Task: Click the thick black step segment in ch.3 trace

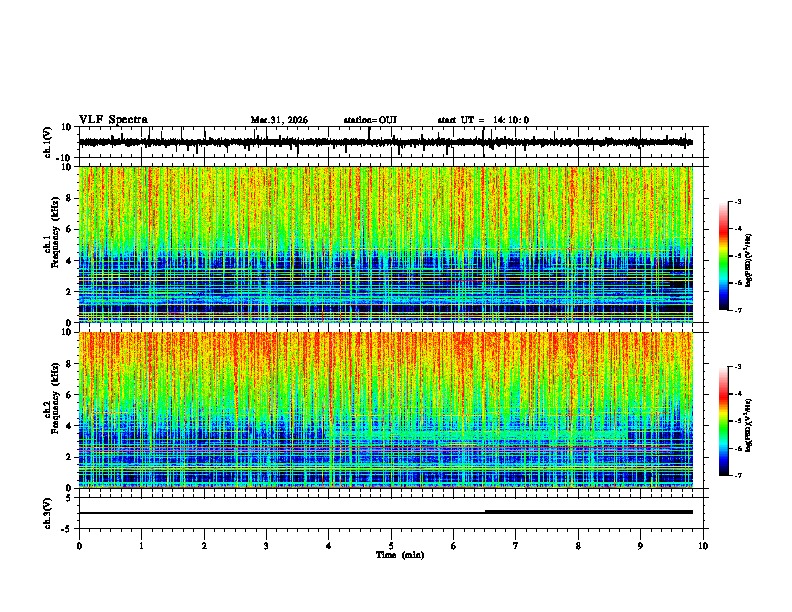Action: click(x=589, y=512)
